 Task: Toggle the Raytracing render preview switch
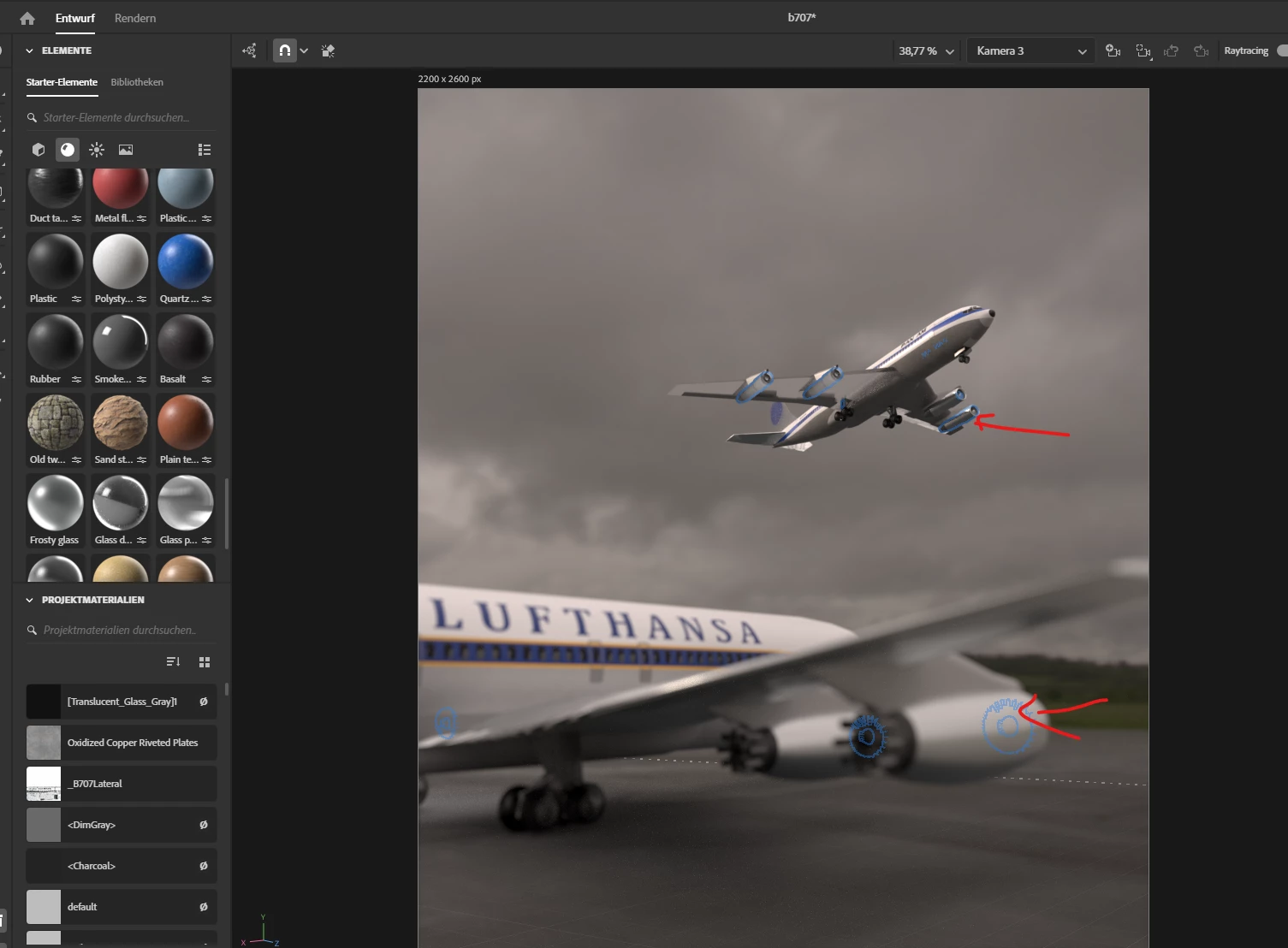point(1282,50)
